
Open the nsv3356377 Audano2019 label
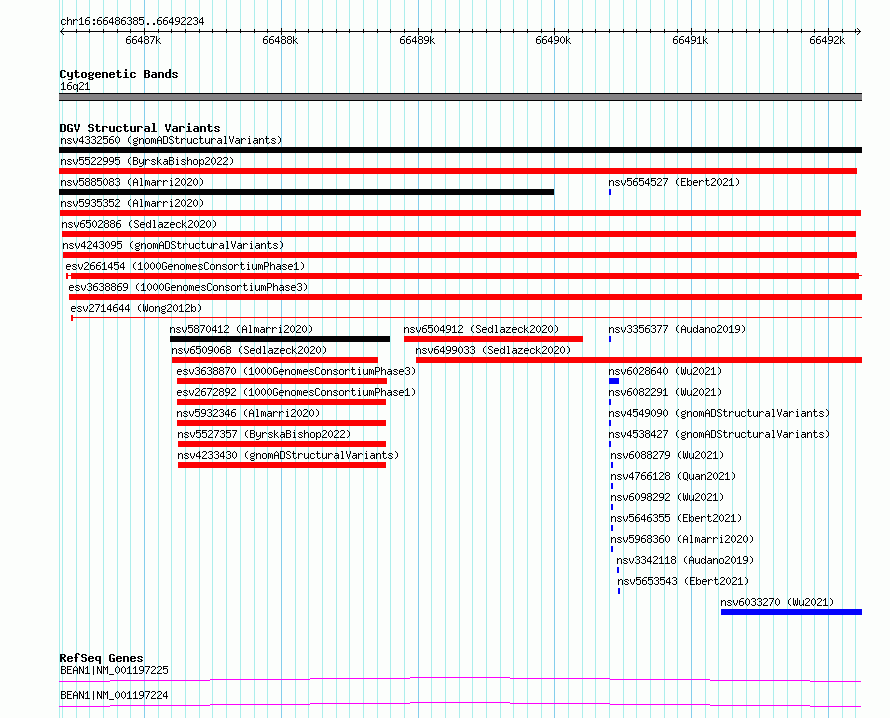coord(677,329)
